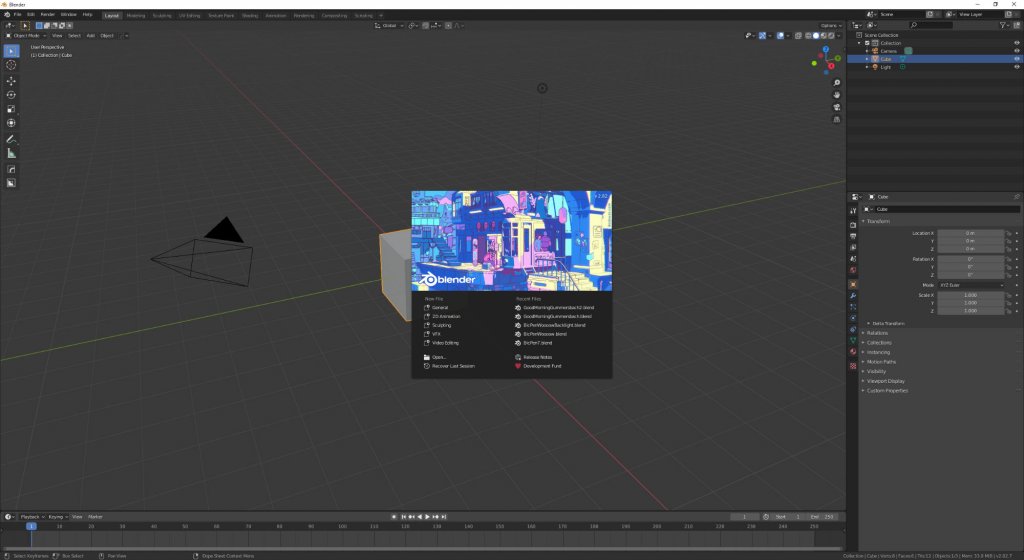
Task: Click the zoom magnifier icon in the viewport
Action: tap(836, 83)
